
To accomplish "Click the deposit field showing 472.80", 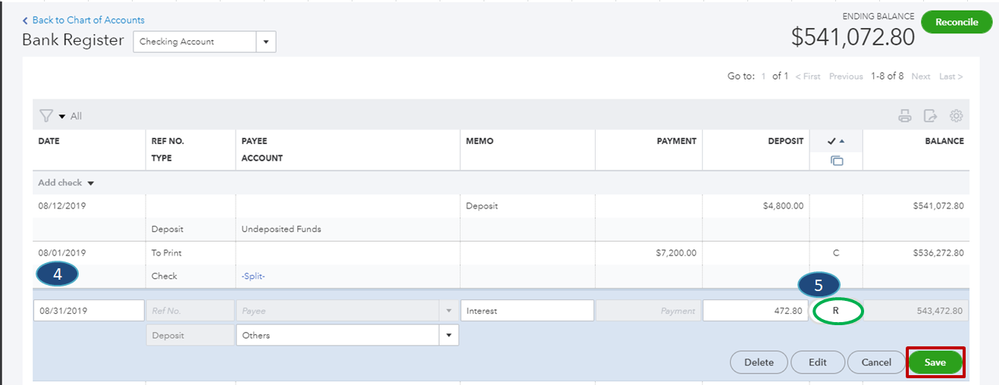I will (x=756, y=311).
